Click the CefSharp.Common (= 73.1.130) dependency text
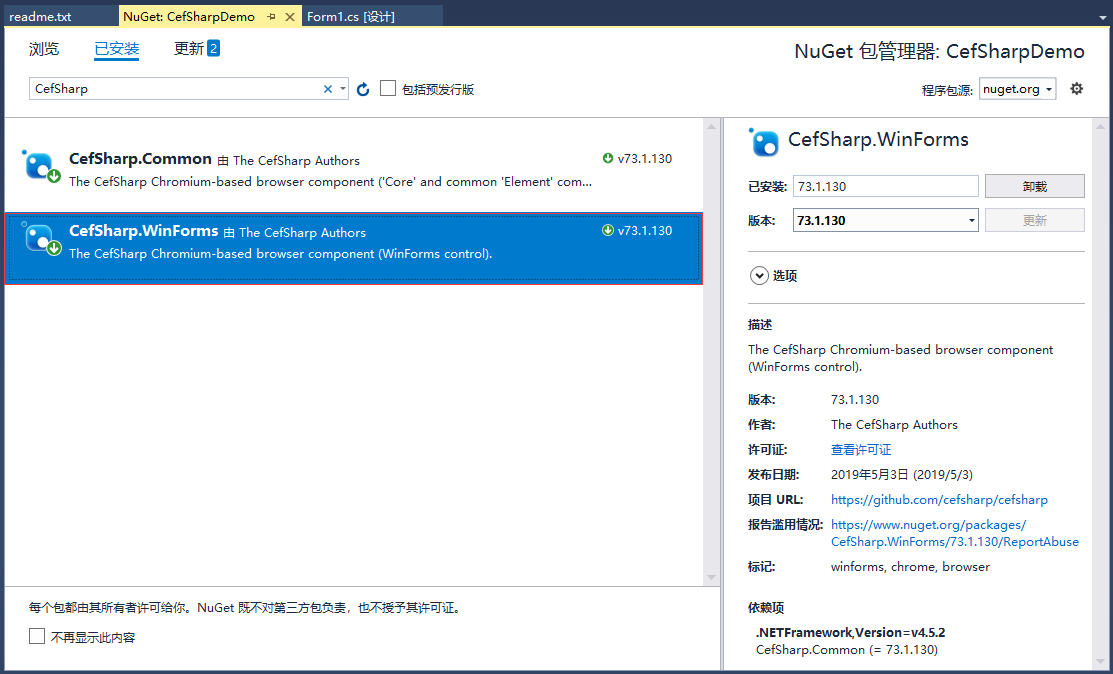Image resolution: width=1113 pixels, height=674 pixels. click(x=847, y=649)
